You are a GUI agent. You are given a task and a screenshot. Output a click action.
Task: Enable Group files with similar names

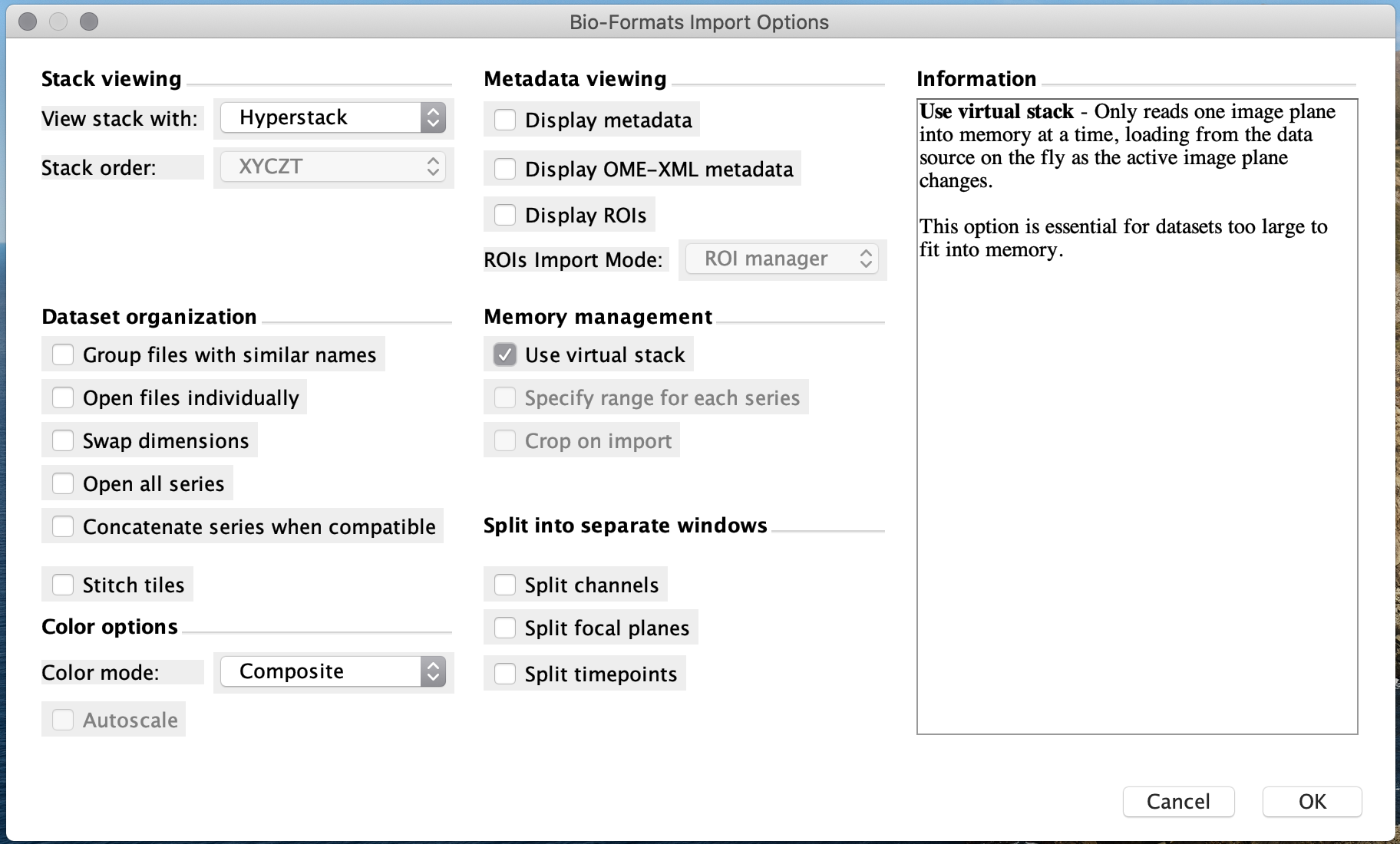pos(63,354)
